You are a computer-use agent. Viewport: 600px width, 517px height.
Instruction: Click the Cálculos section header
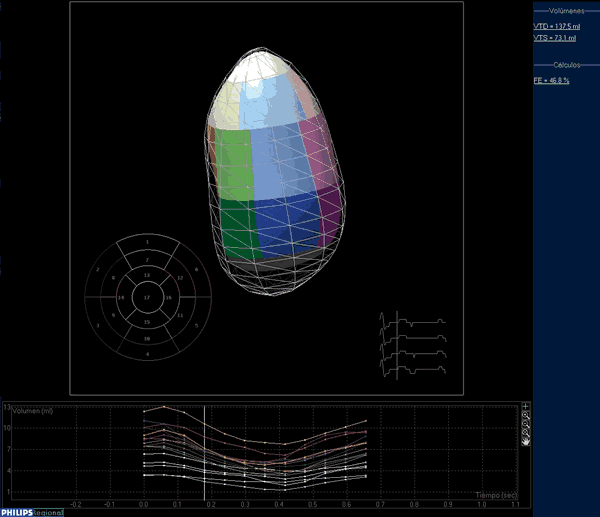click(567, 65)
